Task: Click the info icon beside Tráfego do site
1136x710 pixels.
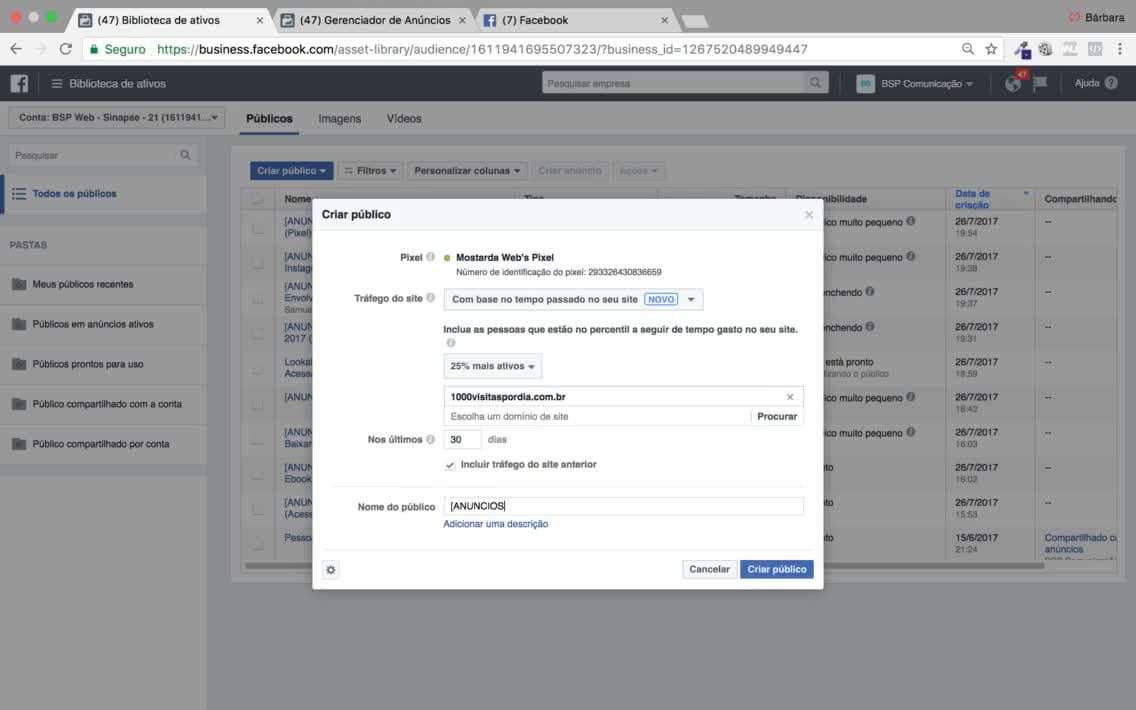Action: click(430, 298)
